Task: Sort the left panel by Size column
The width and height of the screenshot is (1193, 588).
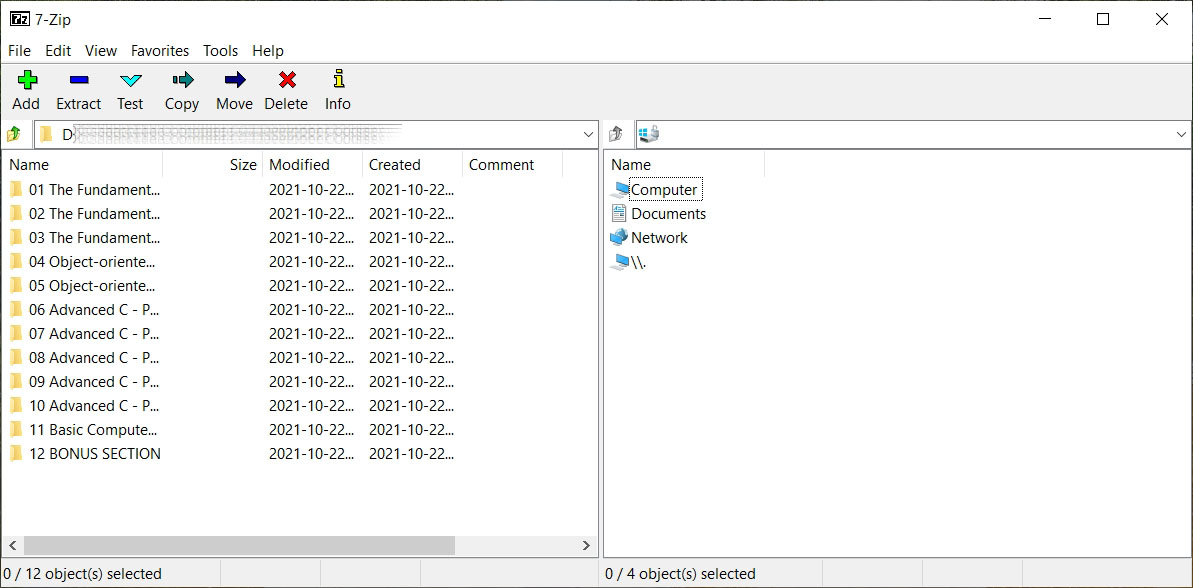Action: point(242,165)
